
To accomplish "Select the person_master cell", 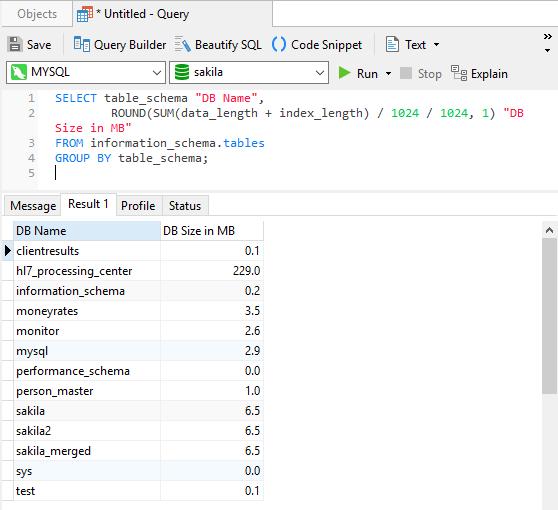I will pos(87,391).
